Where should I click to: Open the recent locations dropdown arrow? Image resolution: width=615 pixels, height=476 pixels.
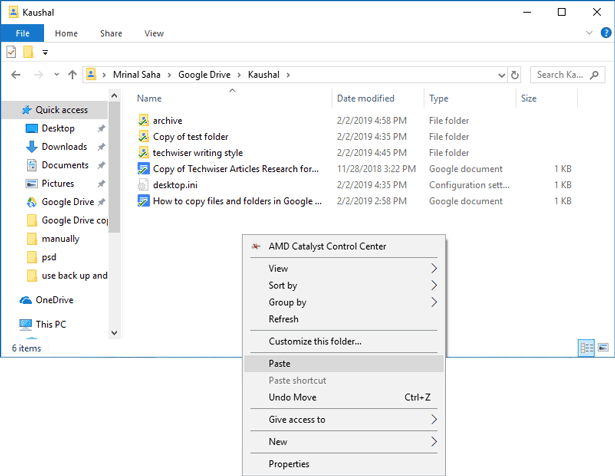(56, 74)
